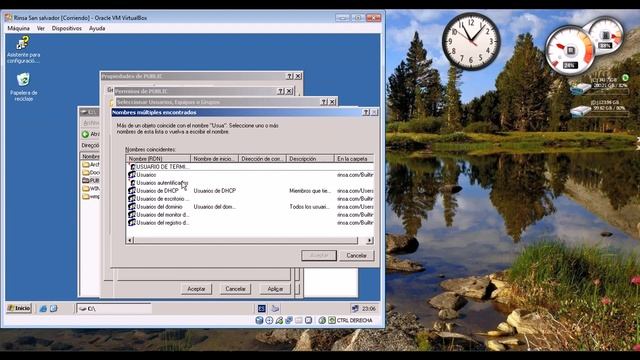This screenshot has height=360, width=640.
Task: Select the Usuarios del monitor d... entry
Action: [163, 215]
